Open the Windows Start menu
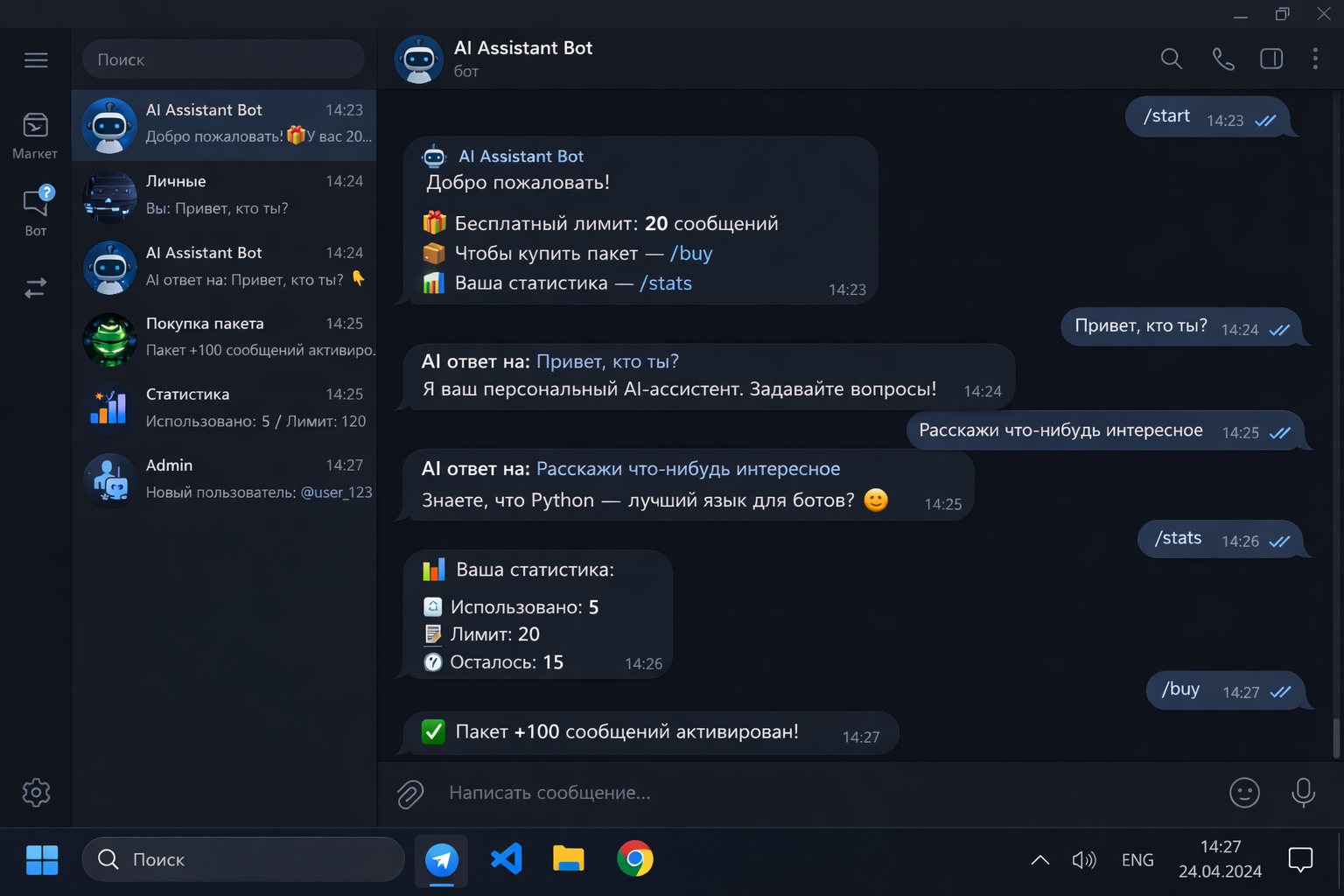 42,860
